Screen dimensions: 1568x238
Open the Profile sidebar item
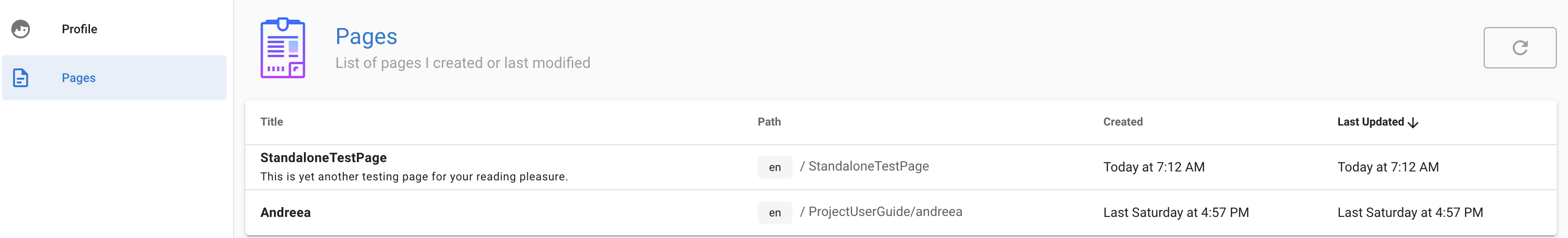click(79, 29)
